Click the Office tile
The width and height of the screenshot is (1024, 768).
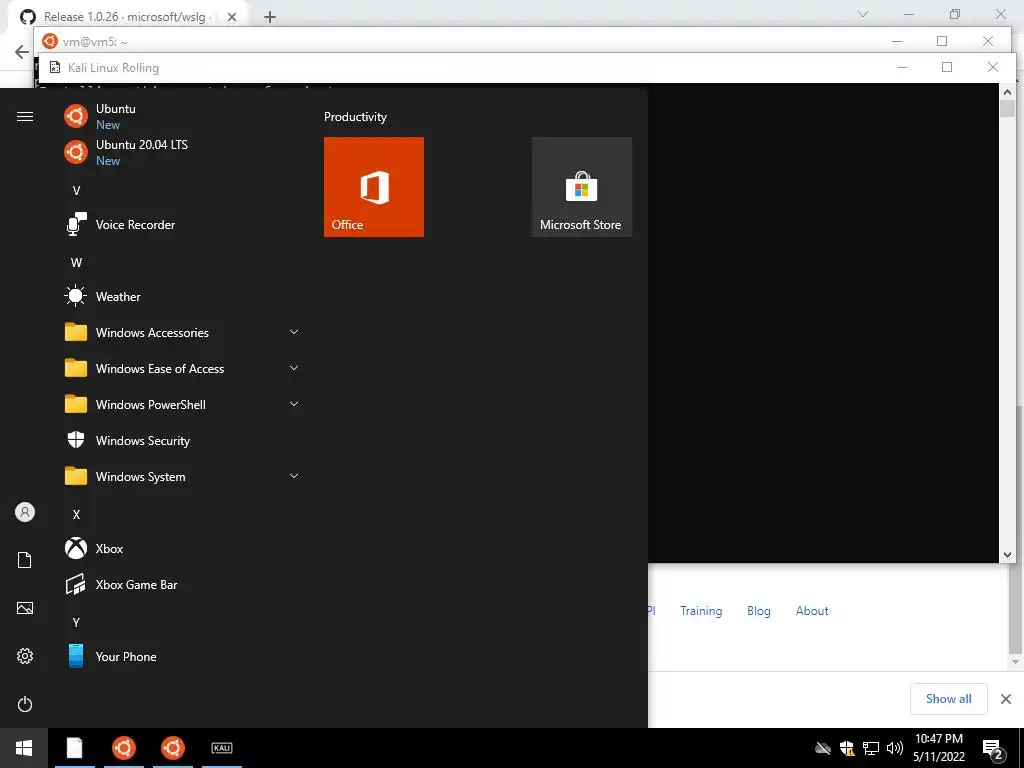coord(374,187)
